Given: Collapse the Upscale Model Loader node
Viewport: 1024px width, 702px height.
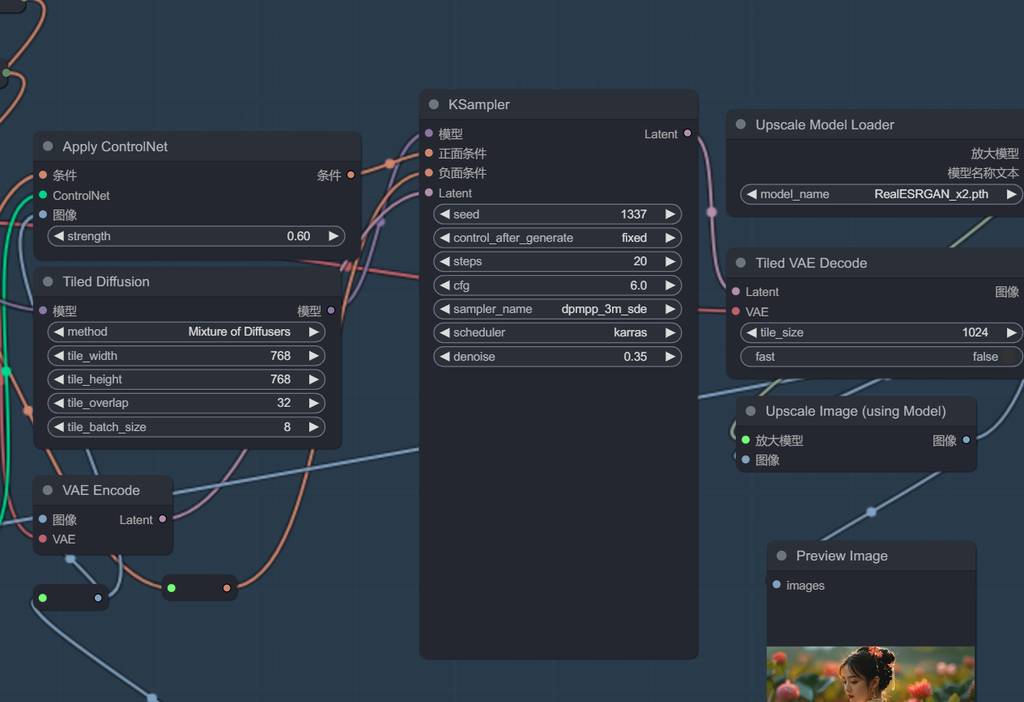Looking at the screenshot, I should (741, 125).
